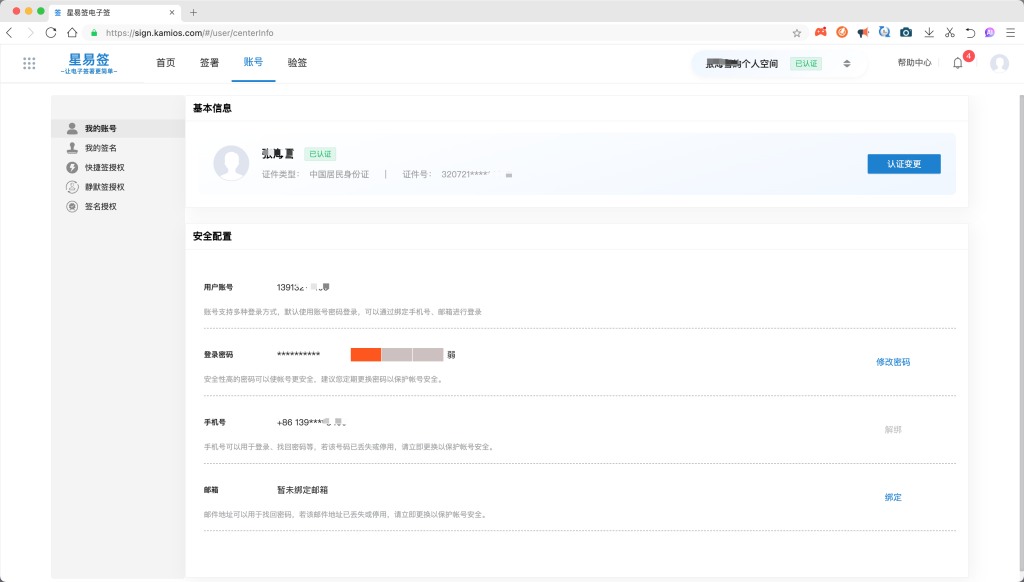The height and width of the screenshot is (582, 1024).
Task: Expand the personal space switcher arrows
Action: click(847, 64)
